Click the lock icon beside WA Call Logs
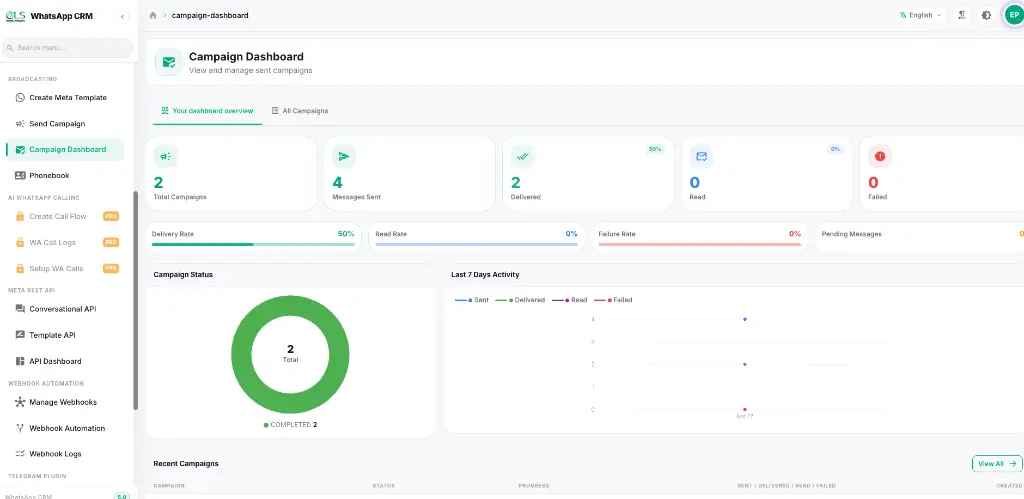The image size is (1024, 499). (20, 242)
